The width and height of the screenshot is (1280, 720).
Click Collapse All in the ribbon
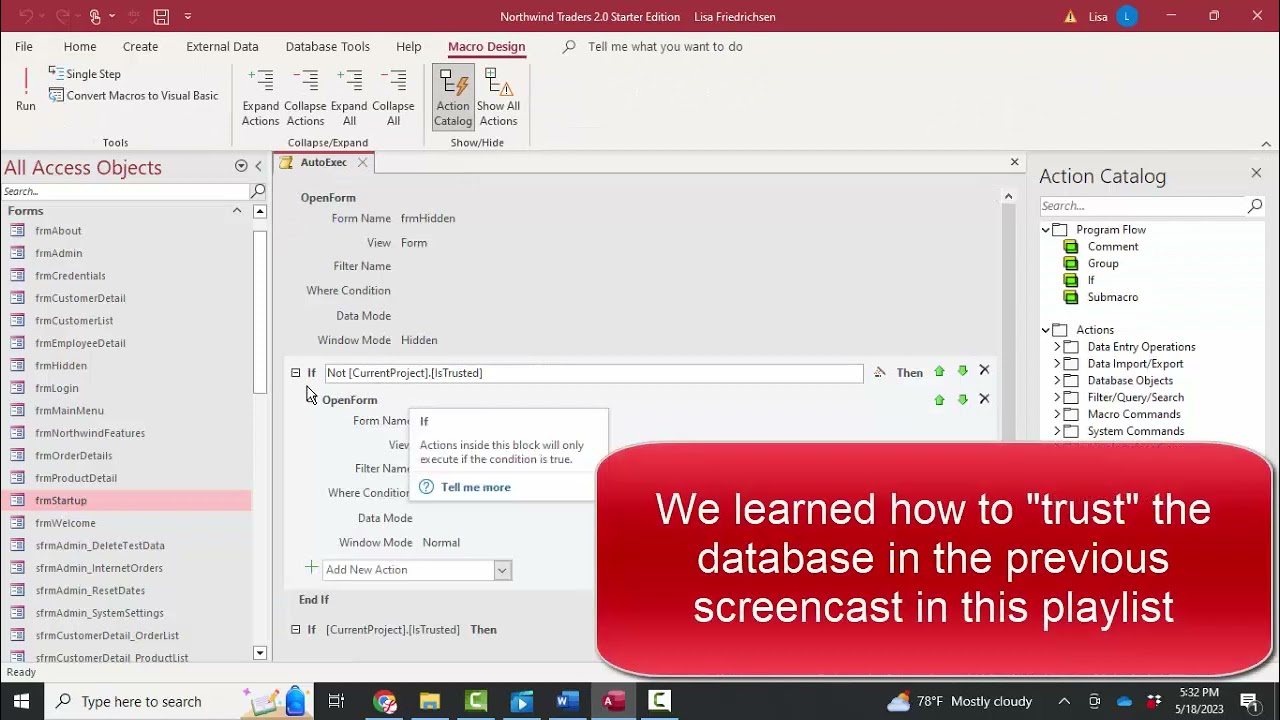[x=393, y=97]
